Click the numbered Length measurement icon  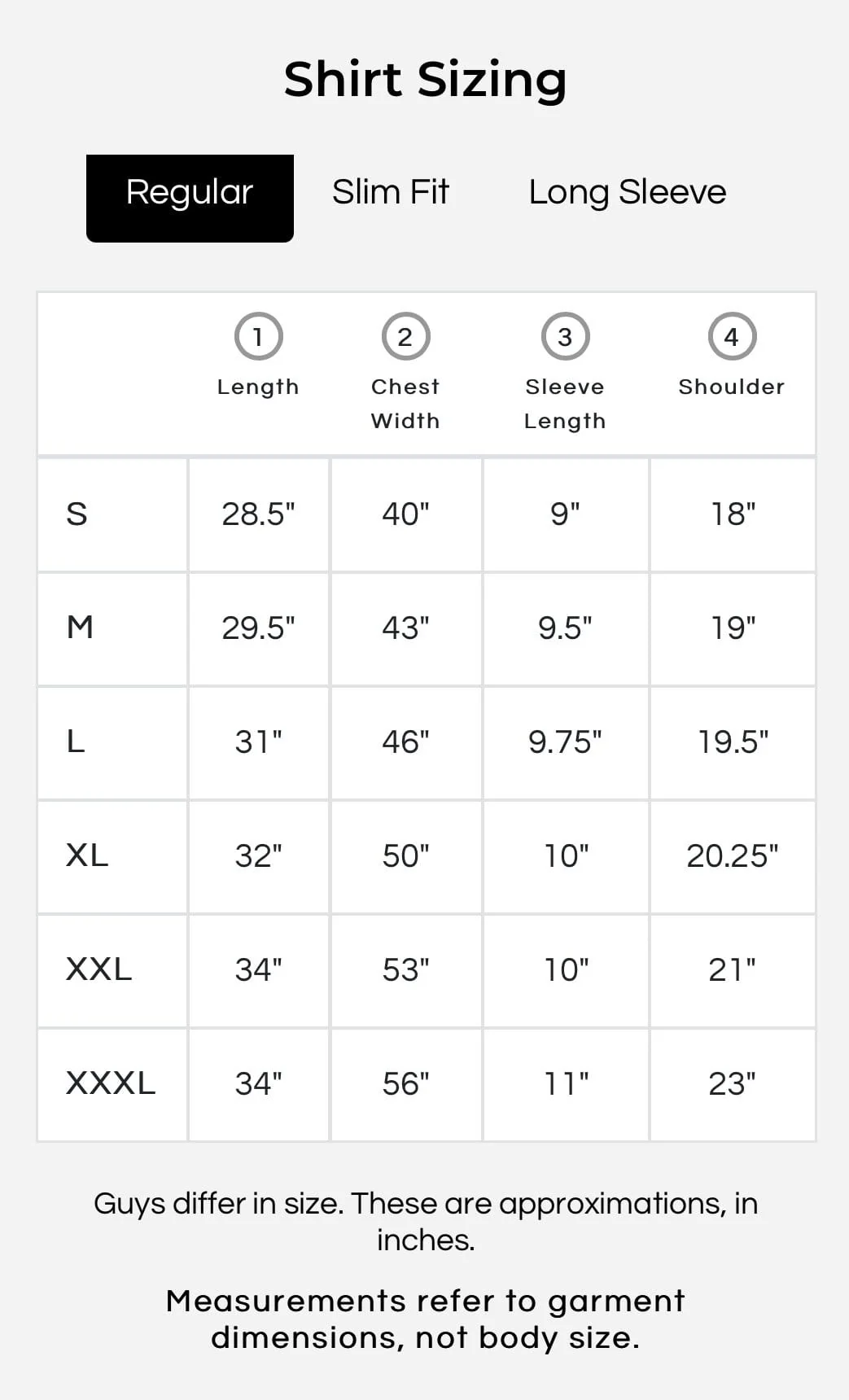click(x=258, y=336)
